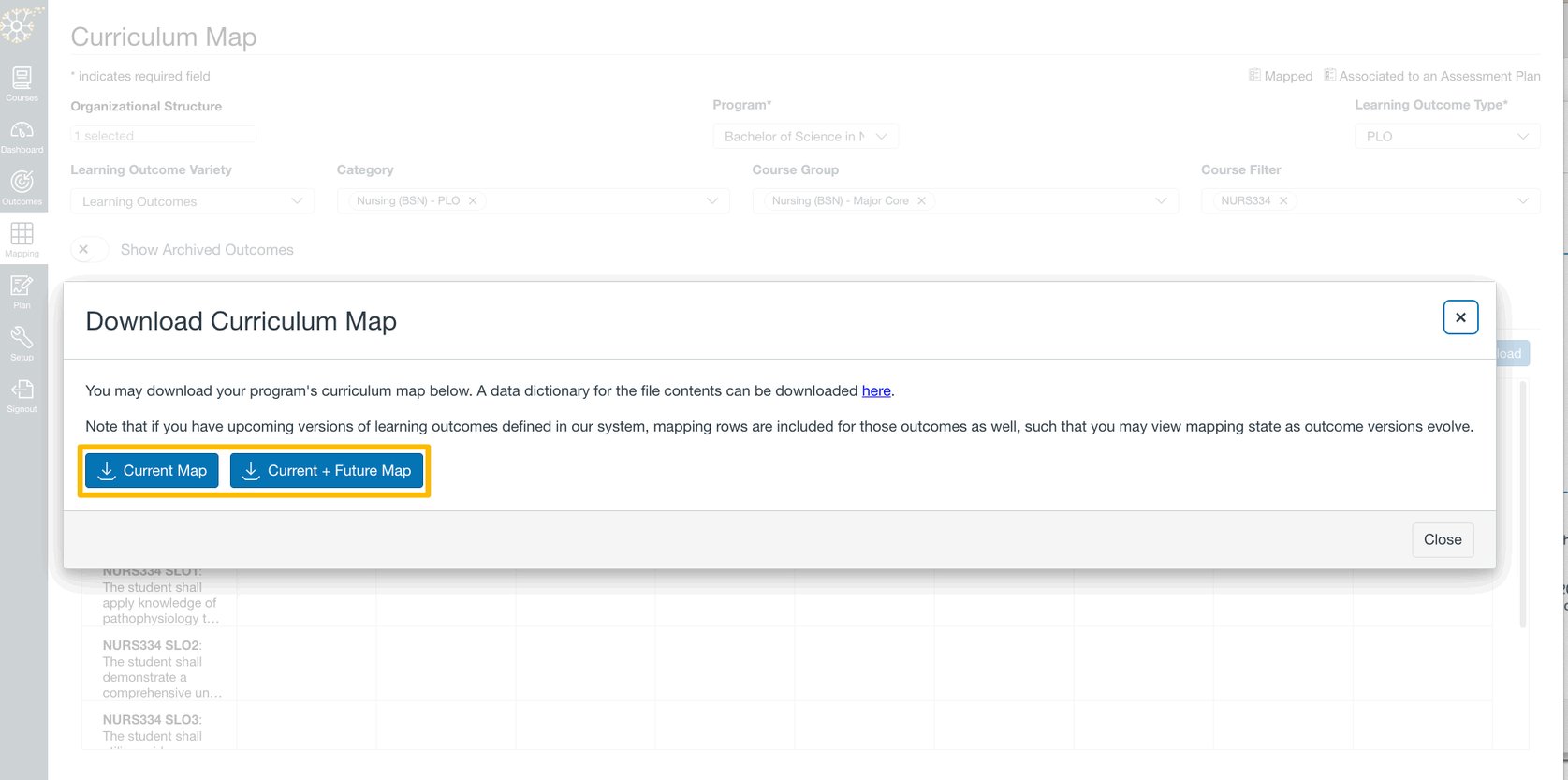Viewport: 1568px width, 780px height.
Task: Expand the Course Group dropdown arrow
Action: pos(1161,201)
